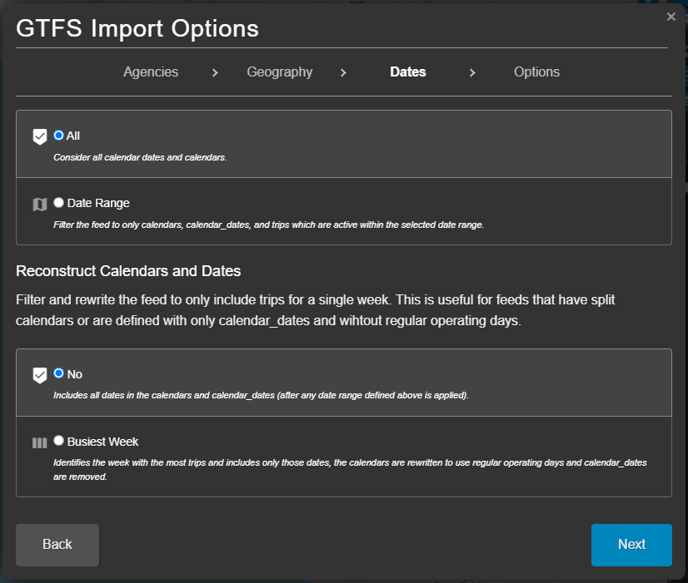Viewport: 688px width, 583px height.
Task: Click the checked shield icon beside No
Action: tap(40, 376)
